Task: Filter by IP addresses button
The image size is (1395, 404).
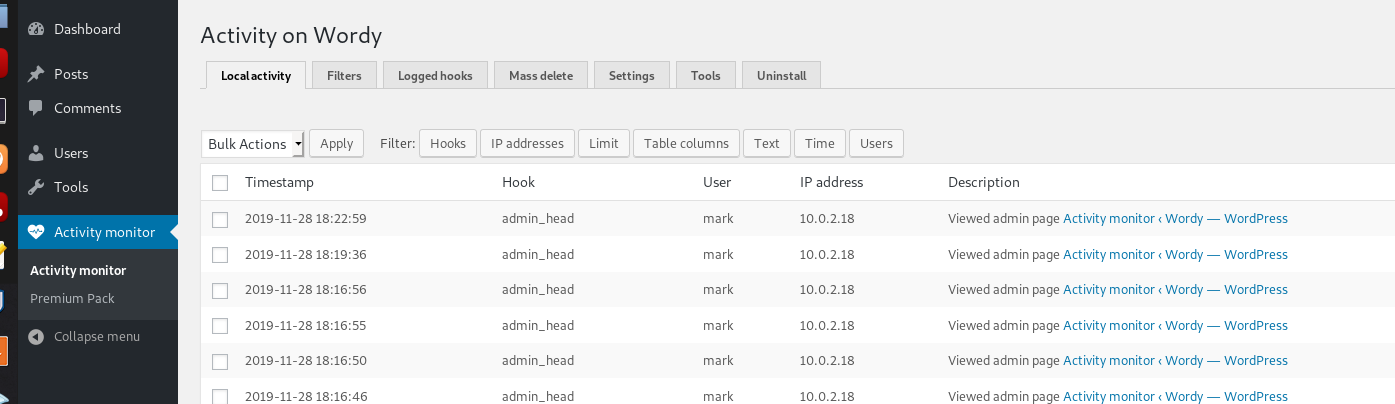Action: point(528,144)
